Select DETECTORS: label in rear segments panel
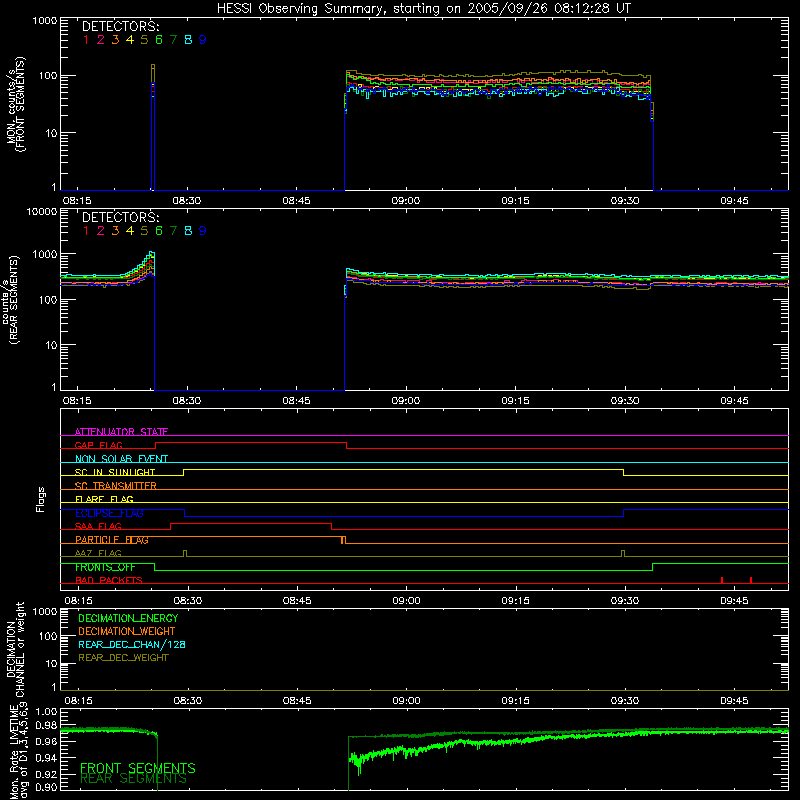Screen dimensions: 800x800 click(x=120, y=217)
